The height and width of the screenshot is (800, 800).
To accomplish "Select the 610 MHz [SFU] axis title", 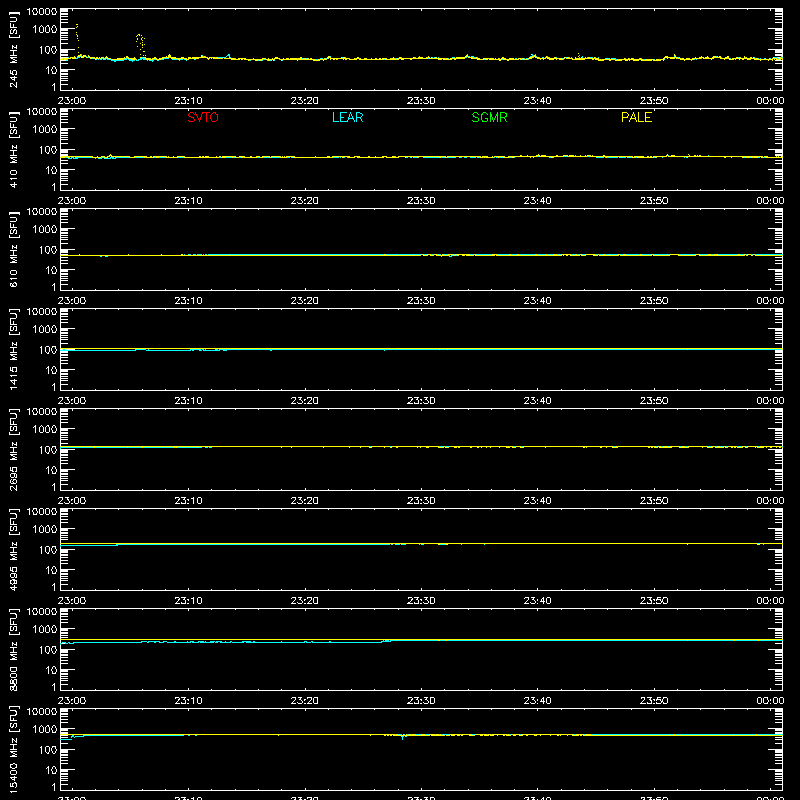I will tap(13, 249).
